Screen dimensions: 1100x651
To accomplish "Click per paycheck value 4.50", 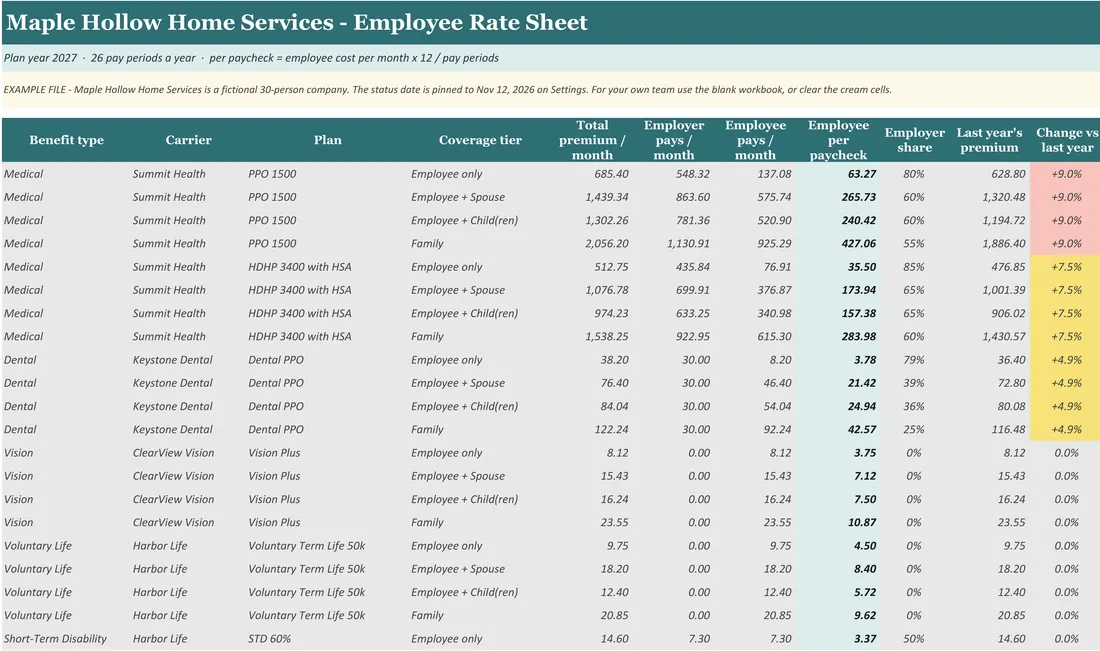I will (865, 545).
